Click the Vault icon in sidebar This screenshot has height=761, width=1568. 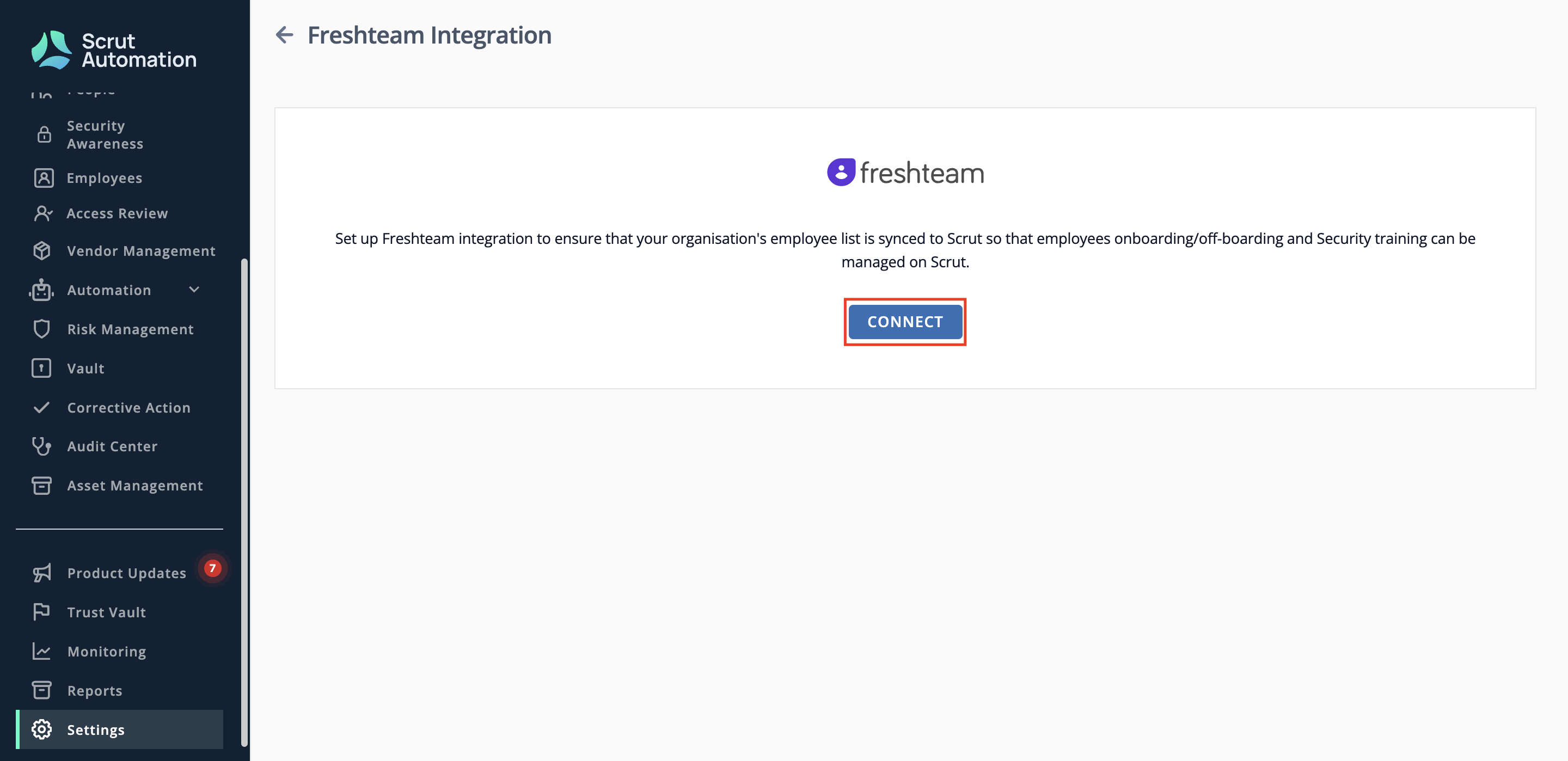coord(41,369)
